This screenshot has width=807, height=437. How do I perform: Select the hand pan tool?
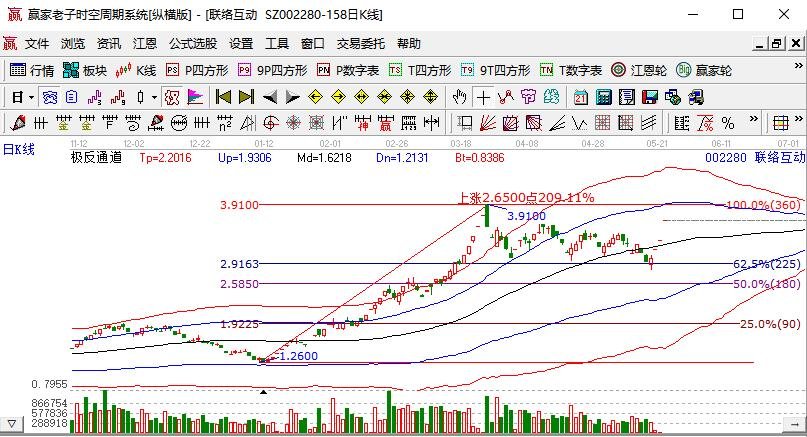460,97
